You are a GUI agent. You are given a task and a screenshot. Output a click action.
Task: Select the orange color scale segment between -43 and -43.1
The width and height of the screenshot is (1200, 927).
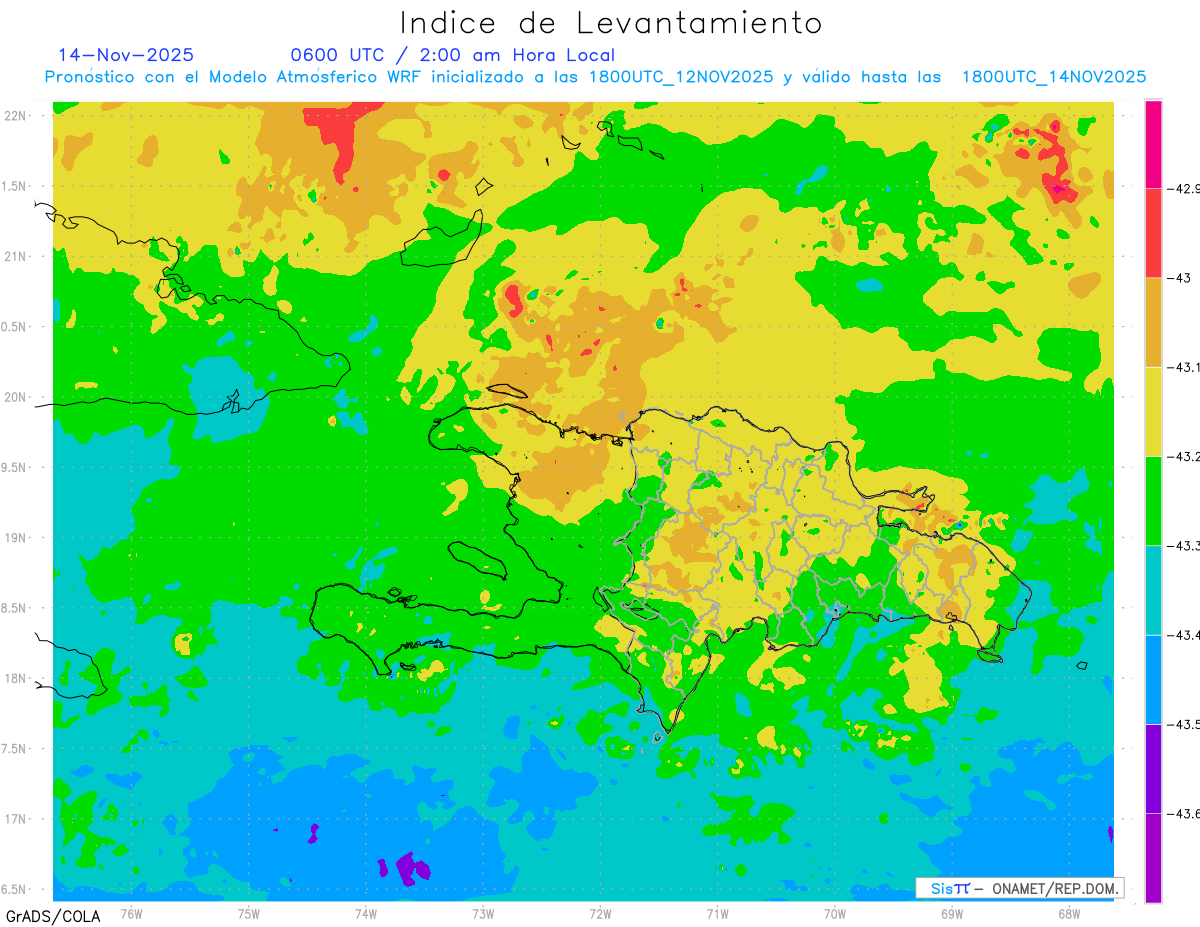point(1153,322)
